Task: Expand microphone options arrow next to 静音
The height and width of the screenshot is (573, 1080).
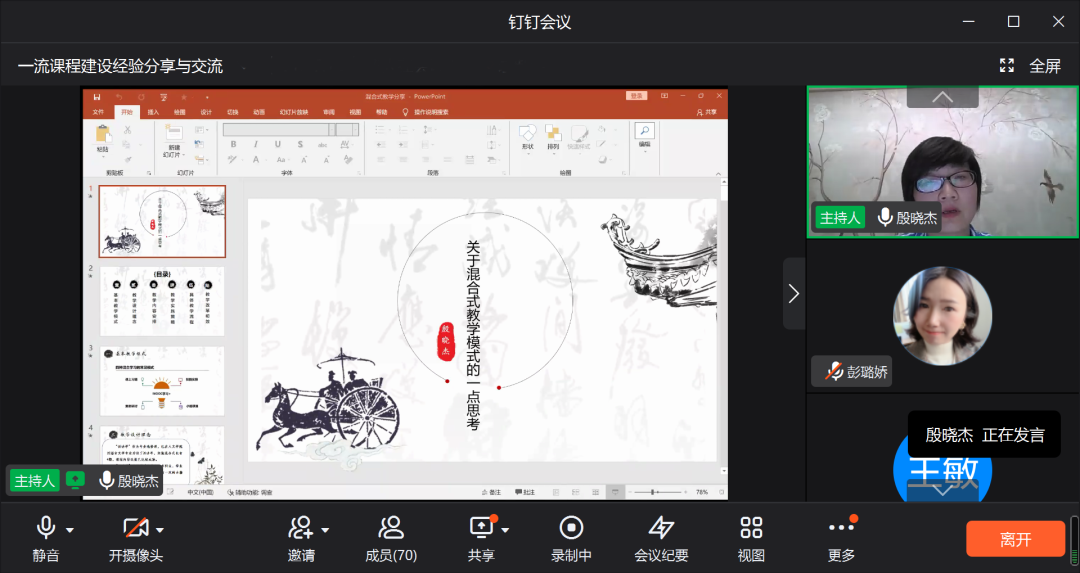Action: click(70, 530)
